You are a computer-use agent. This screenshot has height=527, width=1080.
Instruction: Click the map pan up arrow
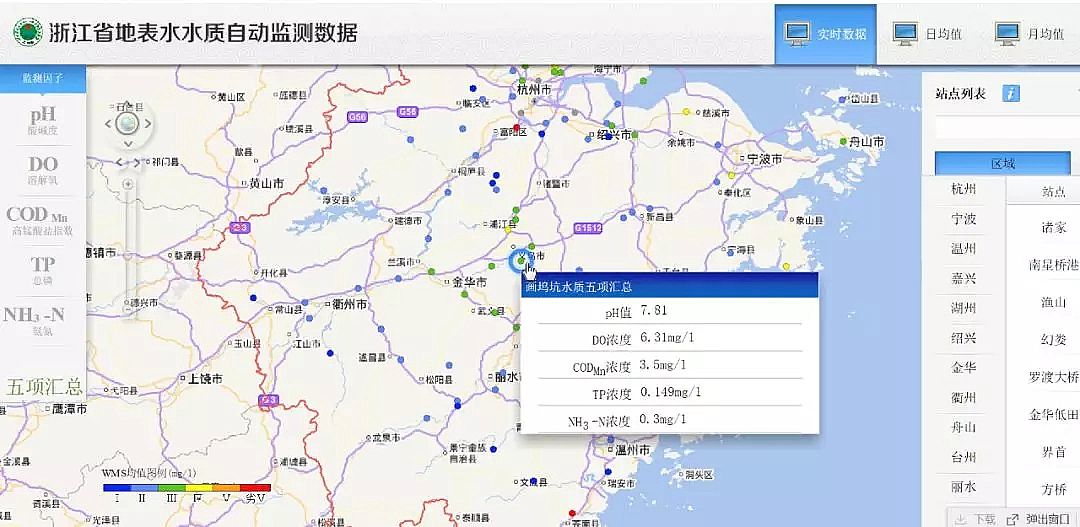pos(127,104)
